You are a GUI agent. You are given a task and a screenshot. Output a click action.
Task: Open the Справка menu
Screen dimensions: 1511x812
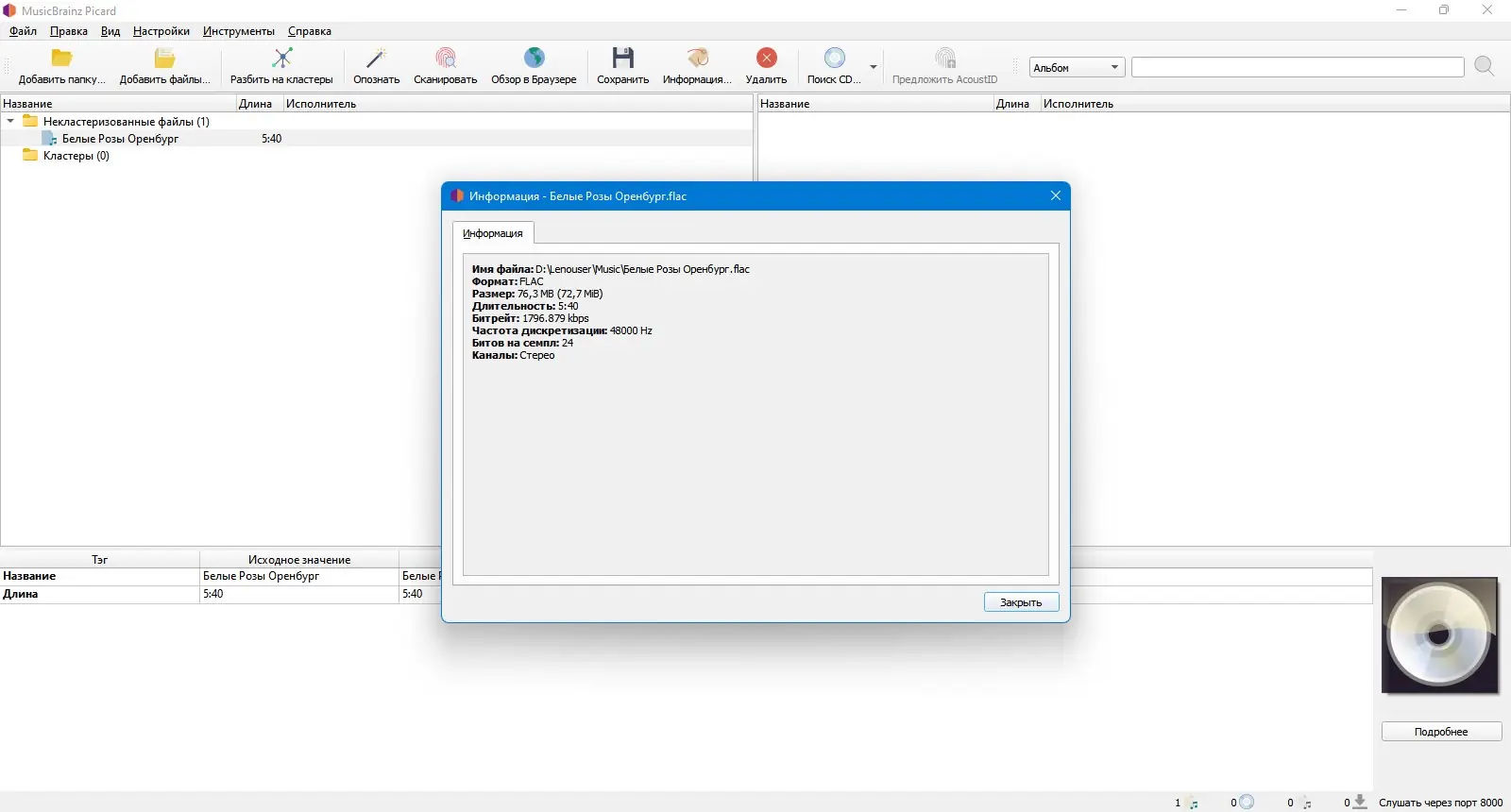point(310,31)
